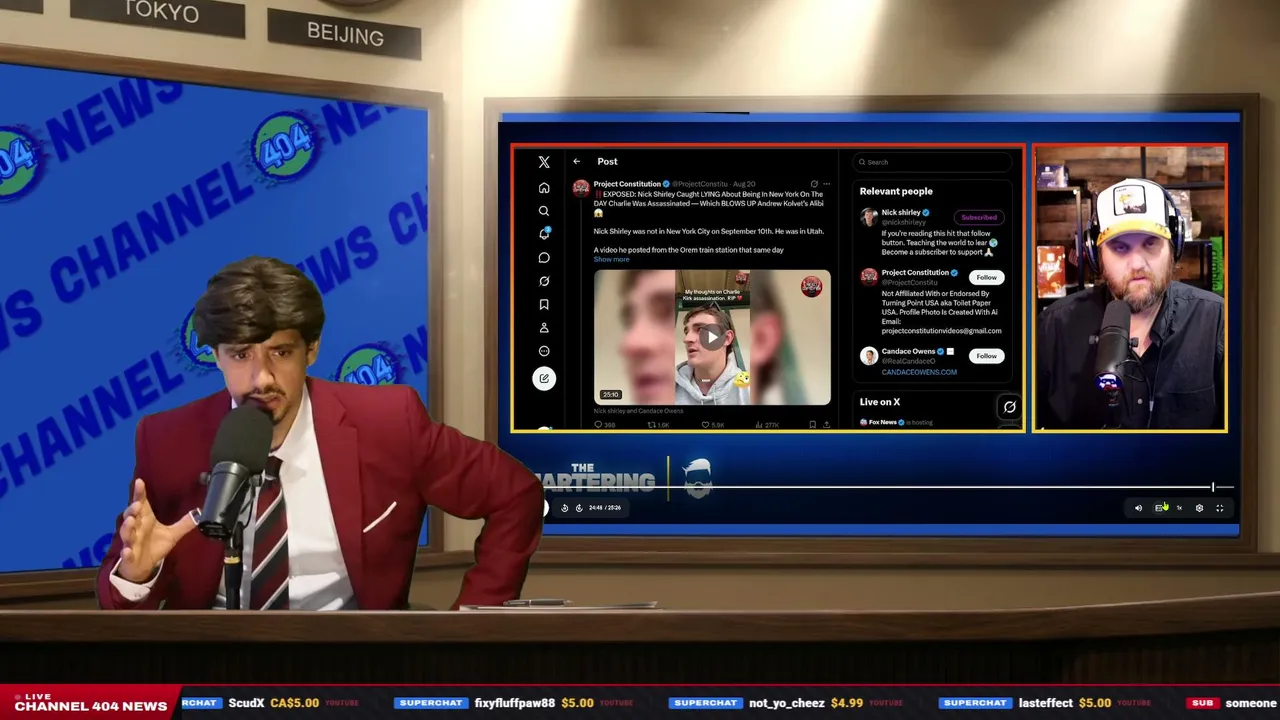Seek on the video progress bar
1280x720 pixels.
(x=890, y=487)
